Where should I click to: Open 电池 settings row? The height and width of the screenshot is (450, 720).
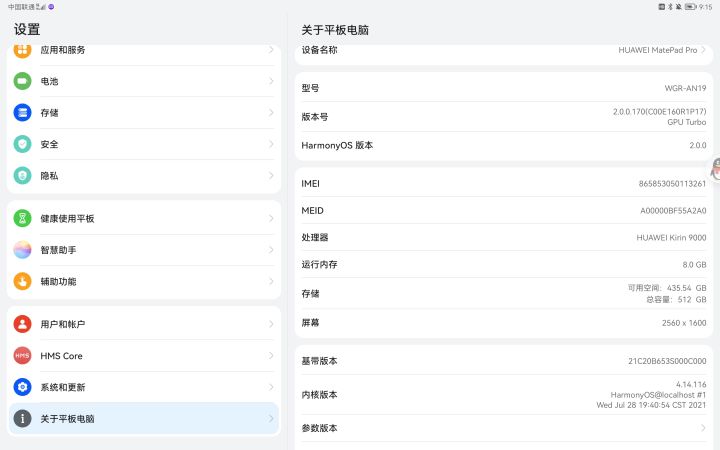pos(144,81)
